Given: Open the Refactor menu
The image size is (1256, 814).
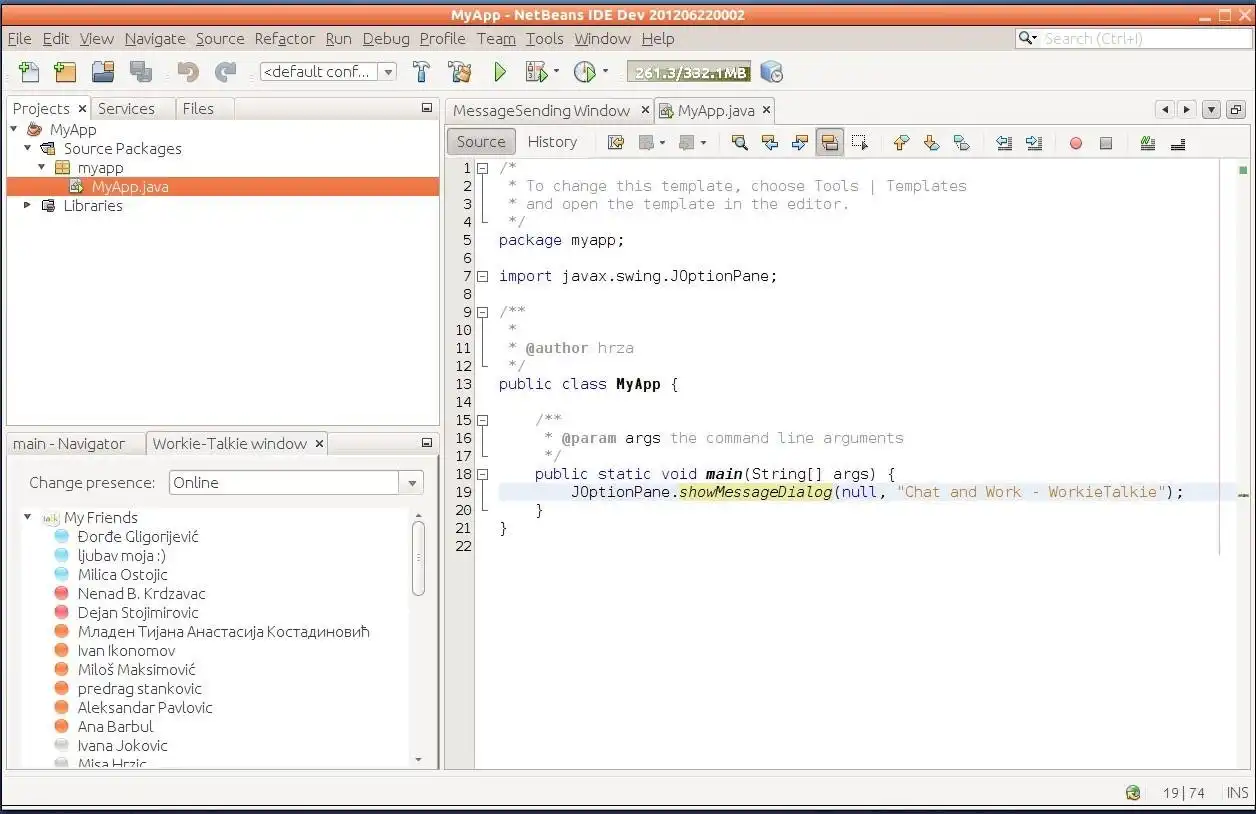Looking at the screenshot, I should click(284, 39).
